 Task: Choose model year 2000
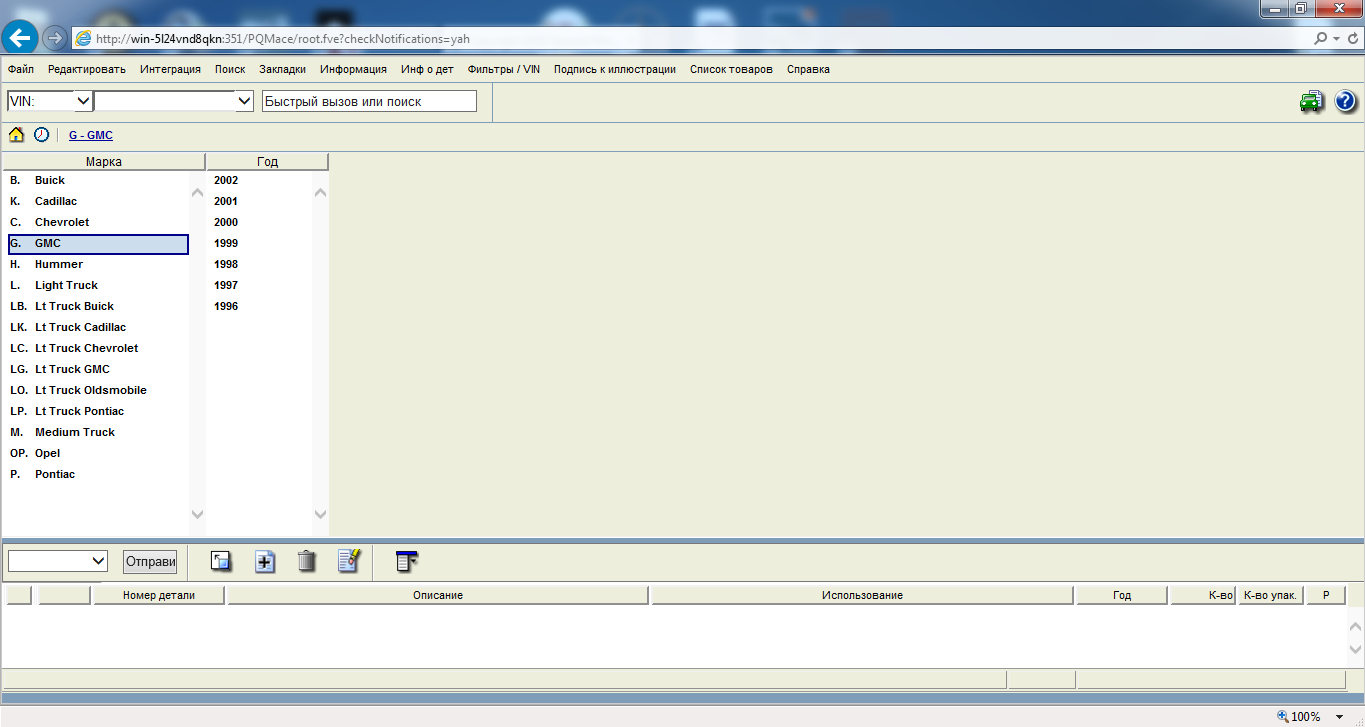click(226, 222)
